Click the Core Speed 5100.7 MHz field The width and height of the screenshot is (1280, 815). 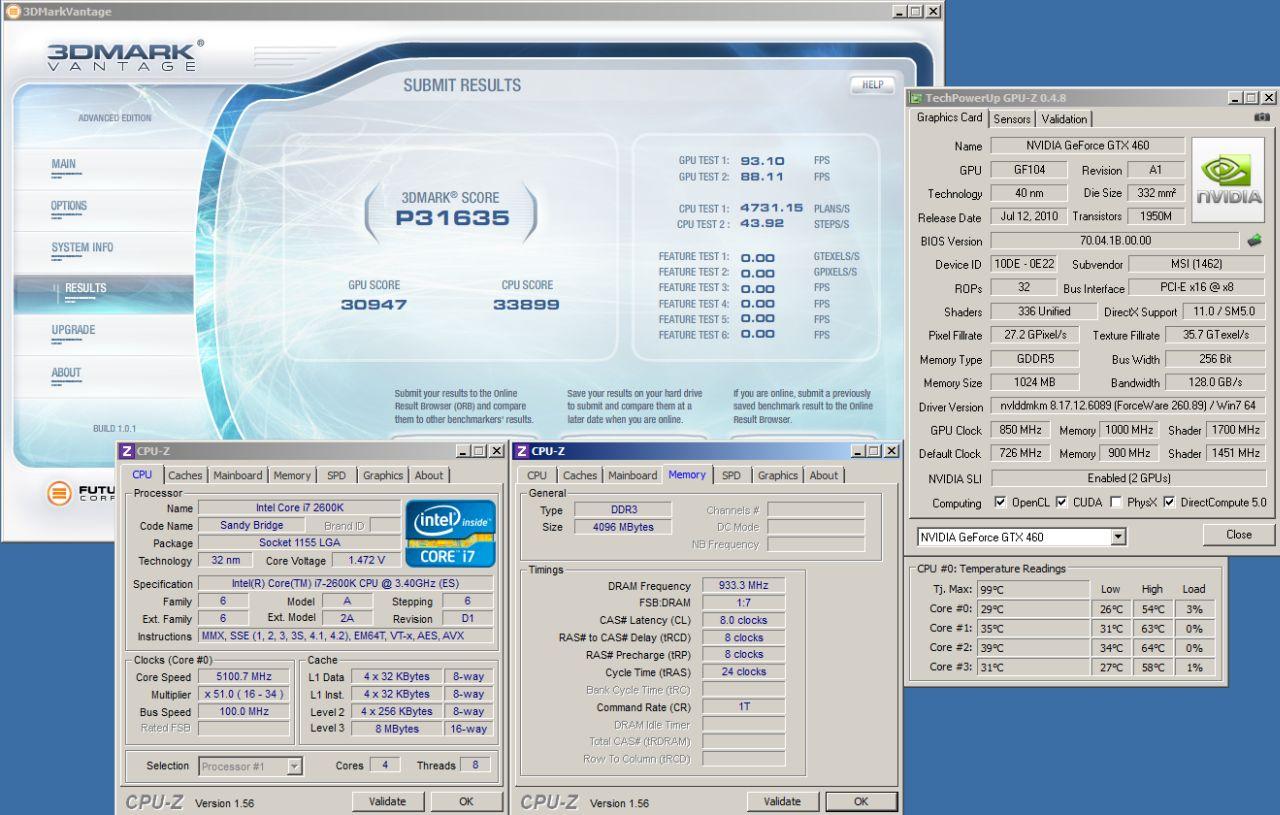coord(244,677)
